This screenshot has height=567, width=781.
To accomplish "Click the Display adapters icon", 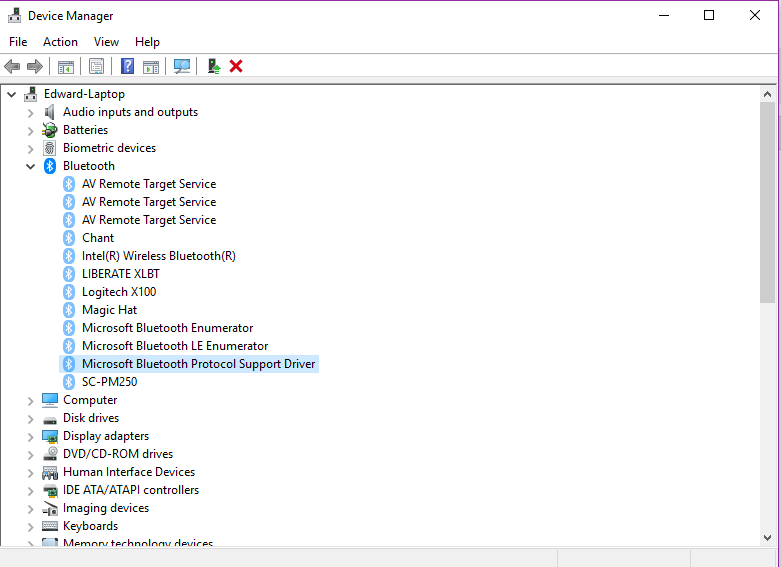I will click(x=50, y=436).
